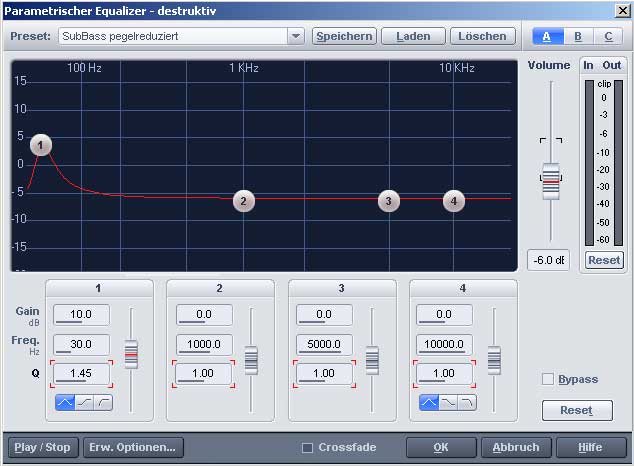Open Erw. Optionen advanced options
The height and width of the screenshot is (466, 634).
click(134, 447)
